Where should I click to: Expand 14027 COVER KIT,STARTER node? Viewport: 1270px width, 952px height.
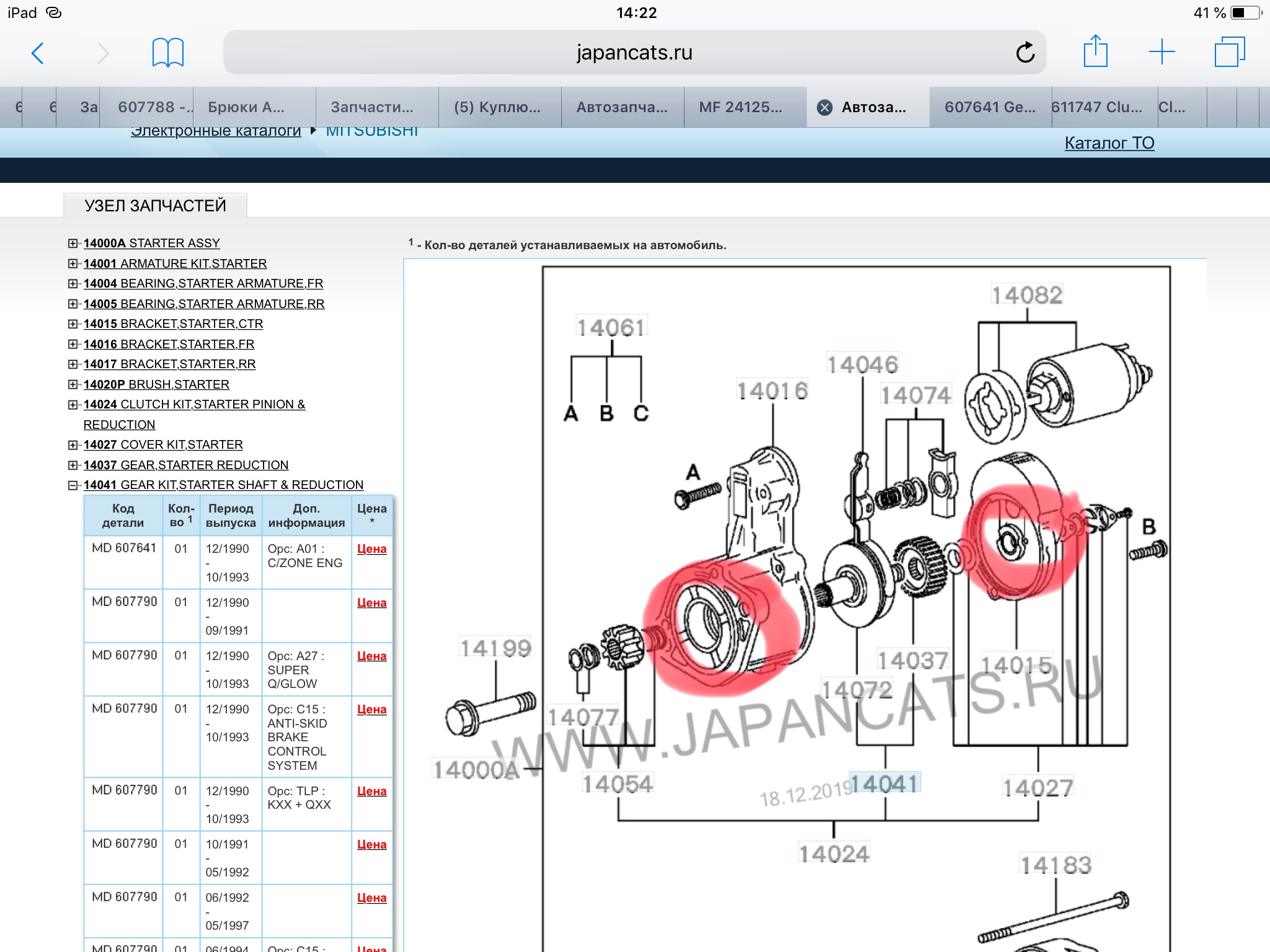point(73,445)
